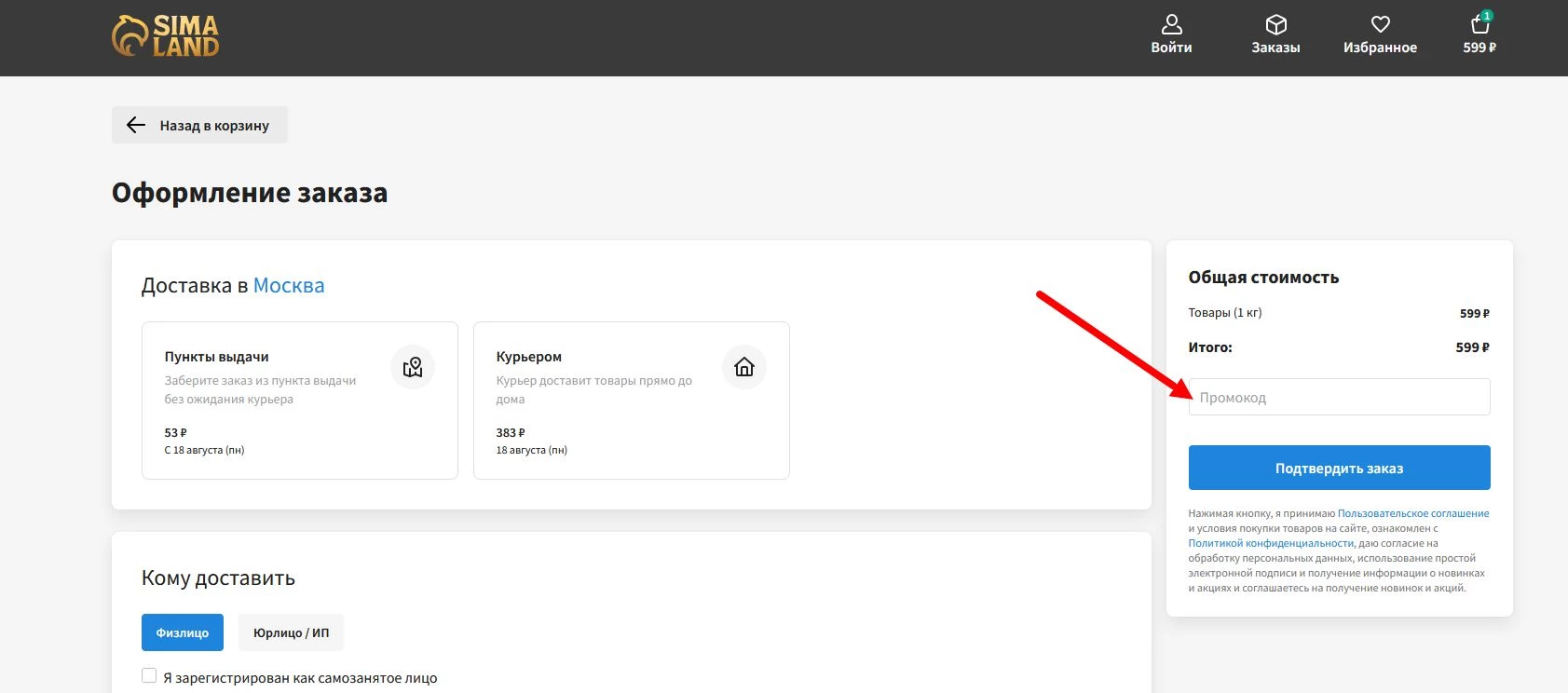Click the cart item count badge

pos(1487,16)
